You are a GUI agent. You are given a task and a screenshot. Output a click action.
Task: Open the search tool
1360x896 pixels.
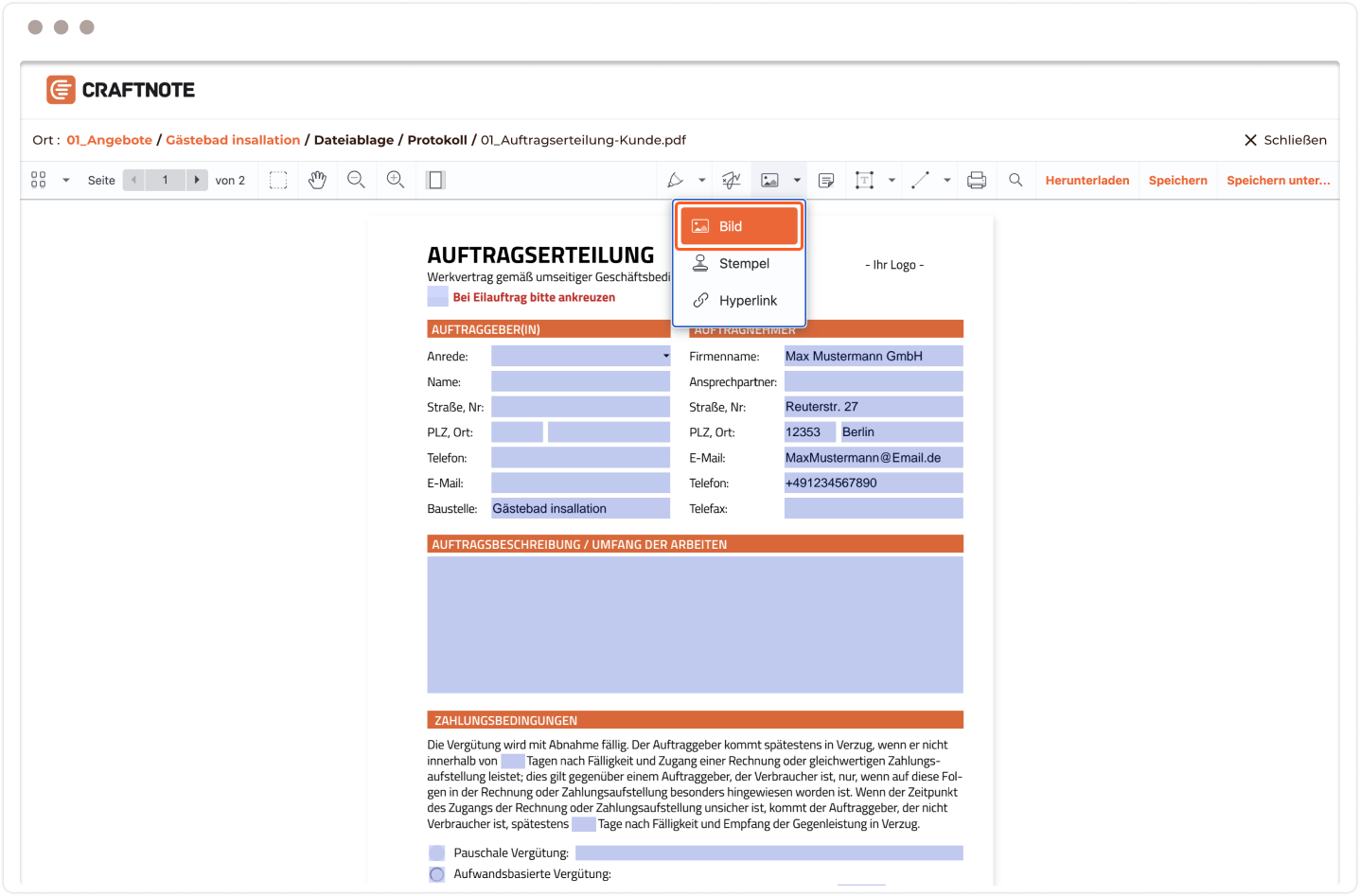pos(1016,180)
